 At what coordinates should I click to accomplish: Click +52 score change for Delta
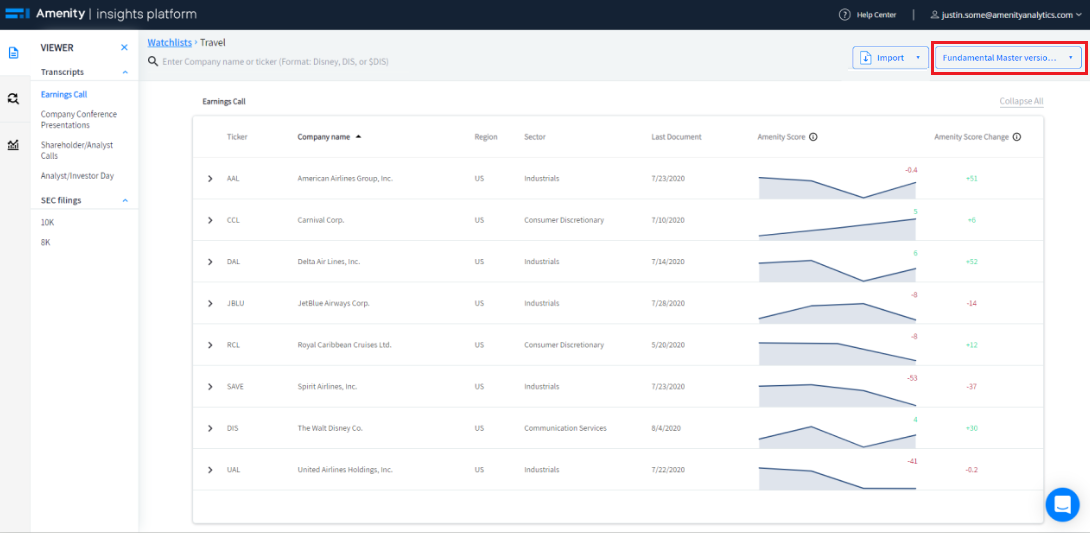pyautogui.click(x=972, y=262)
